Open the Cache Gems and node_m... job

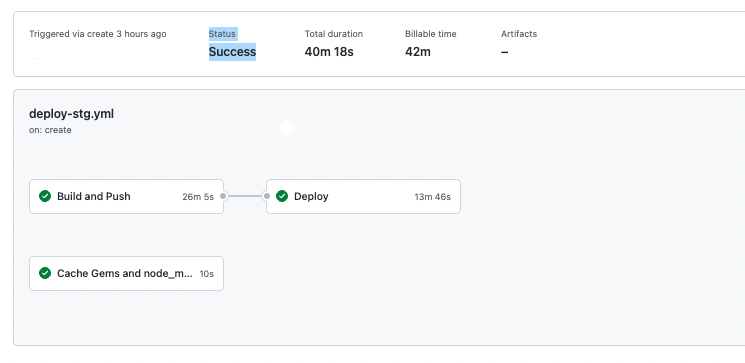click(x=126, y=273)
